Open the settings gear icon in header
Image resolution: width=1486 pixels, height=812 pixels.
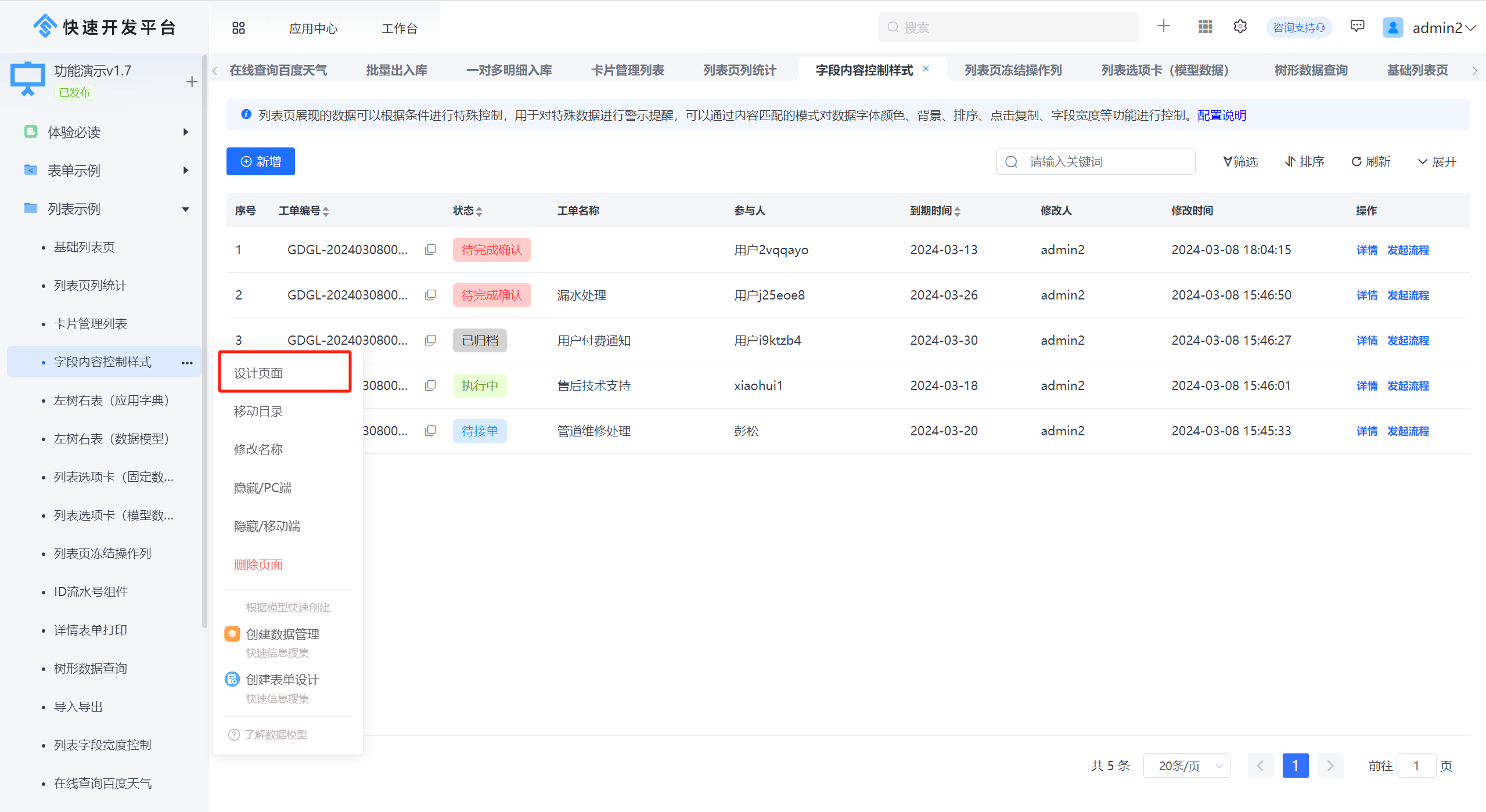(1240, 27)
